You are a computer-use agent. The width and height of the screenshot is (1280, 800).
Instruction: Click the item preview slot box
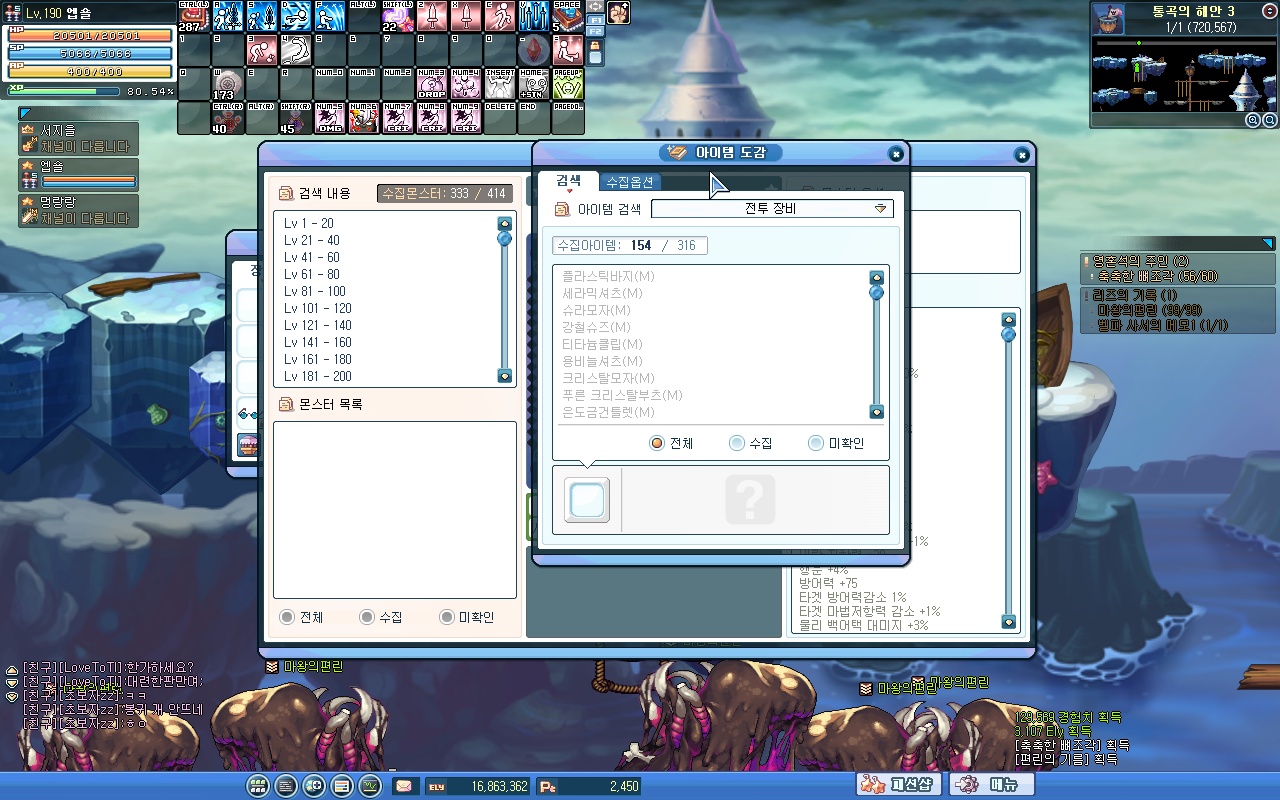587,499
